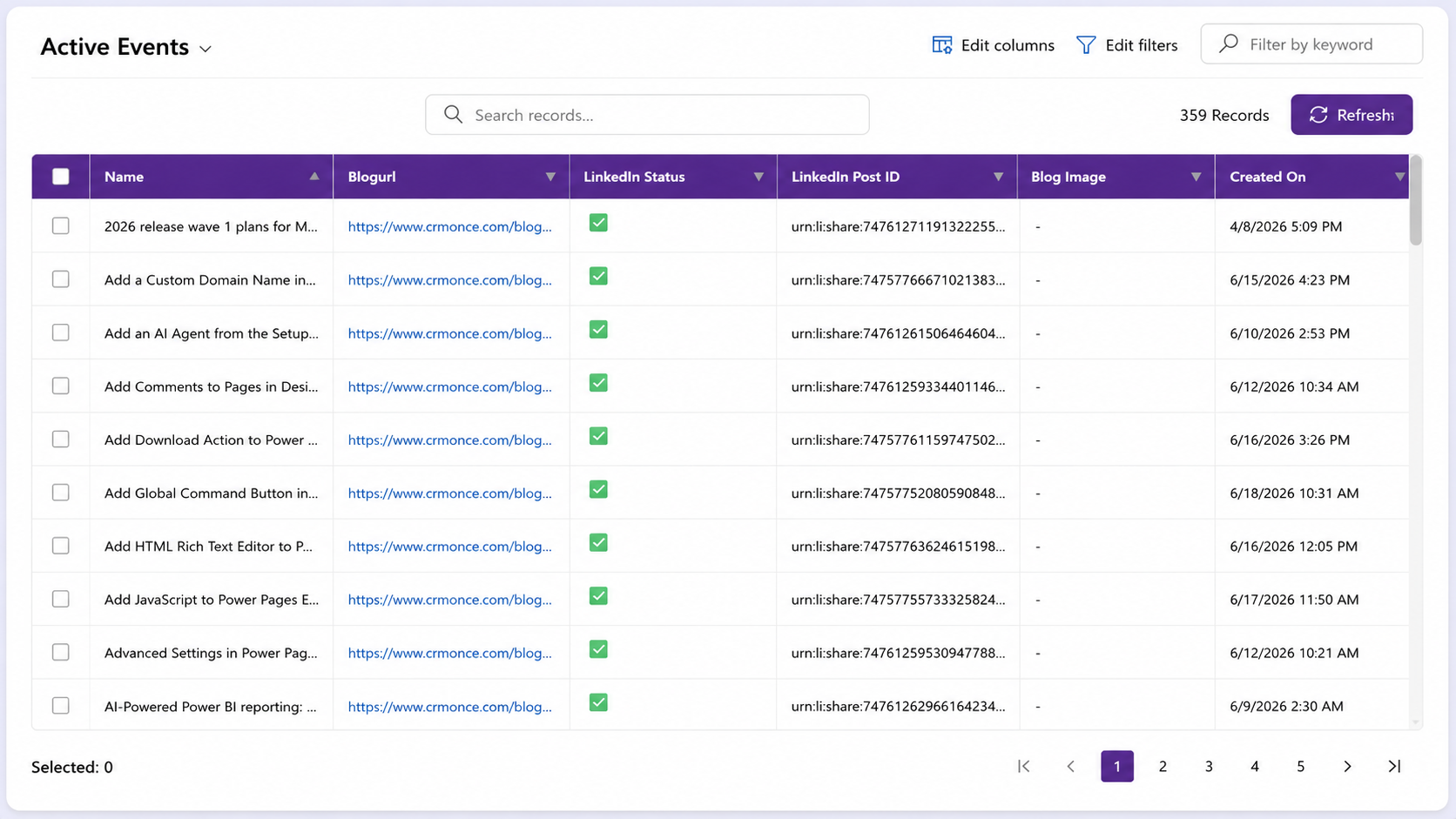Tick the select-all checkbox in header
This screenshot has height=819, width=1456.
tap(61, 177)
